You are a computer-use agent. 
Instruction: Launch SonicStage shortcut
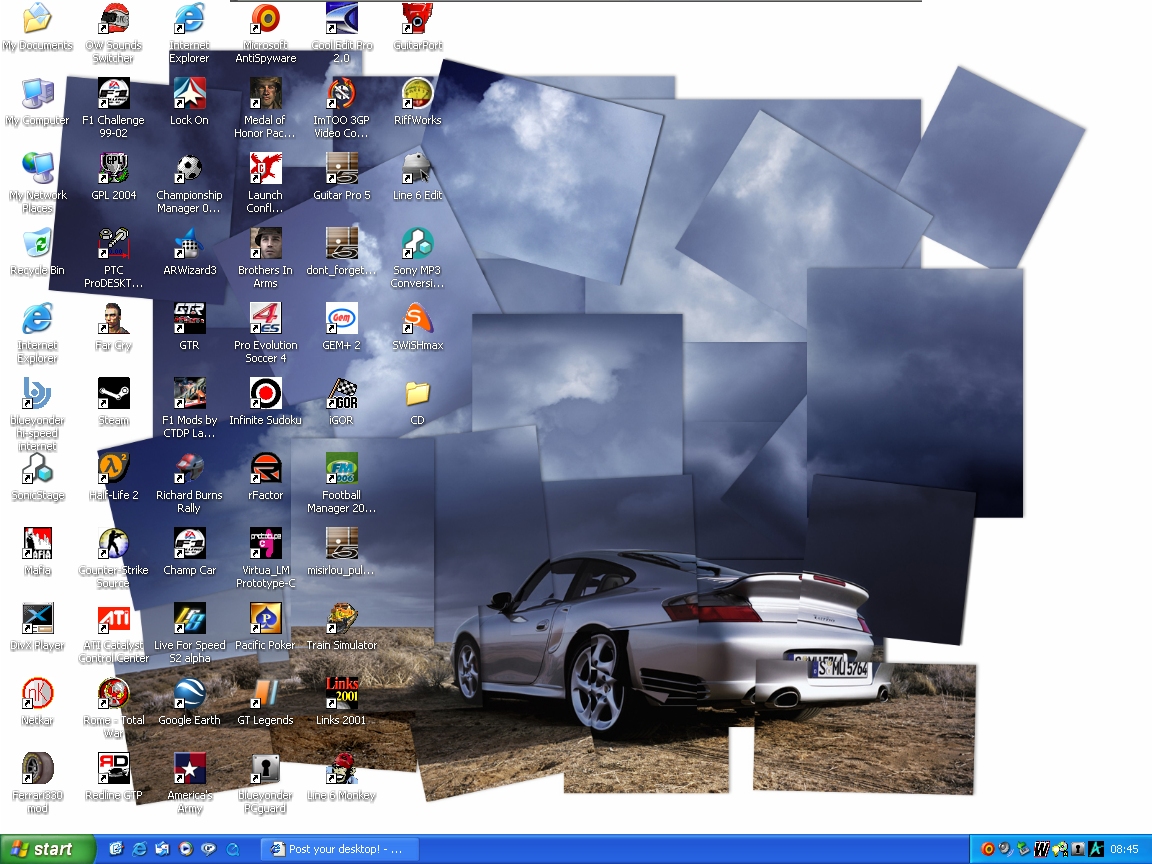37,468
